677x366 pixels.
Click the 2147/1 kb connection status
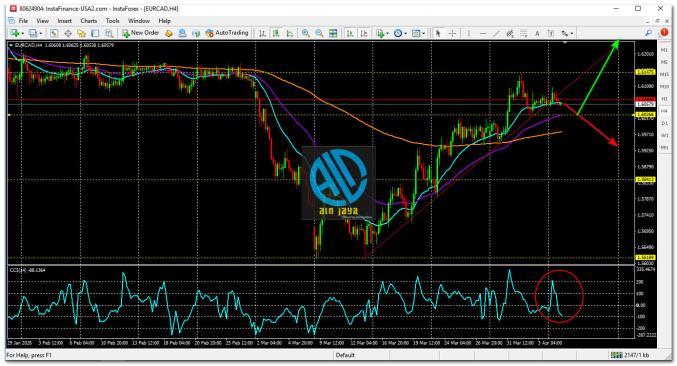(630, 355)
